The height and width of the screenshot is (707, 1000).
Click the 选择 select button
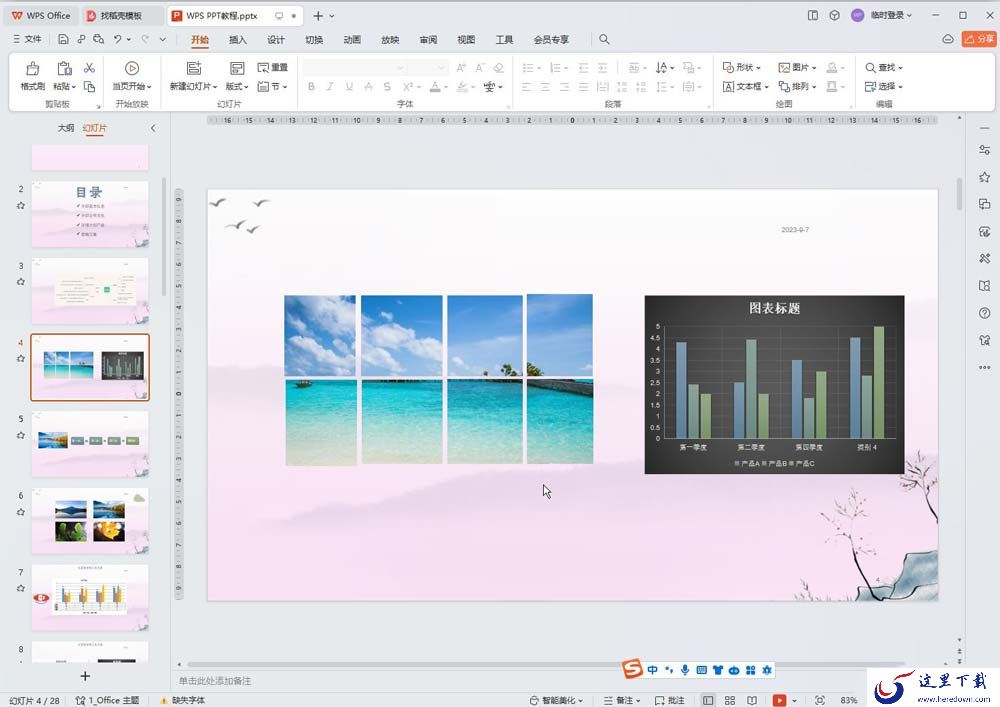[x=884, y=87]
